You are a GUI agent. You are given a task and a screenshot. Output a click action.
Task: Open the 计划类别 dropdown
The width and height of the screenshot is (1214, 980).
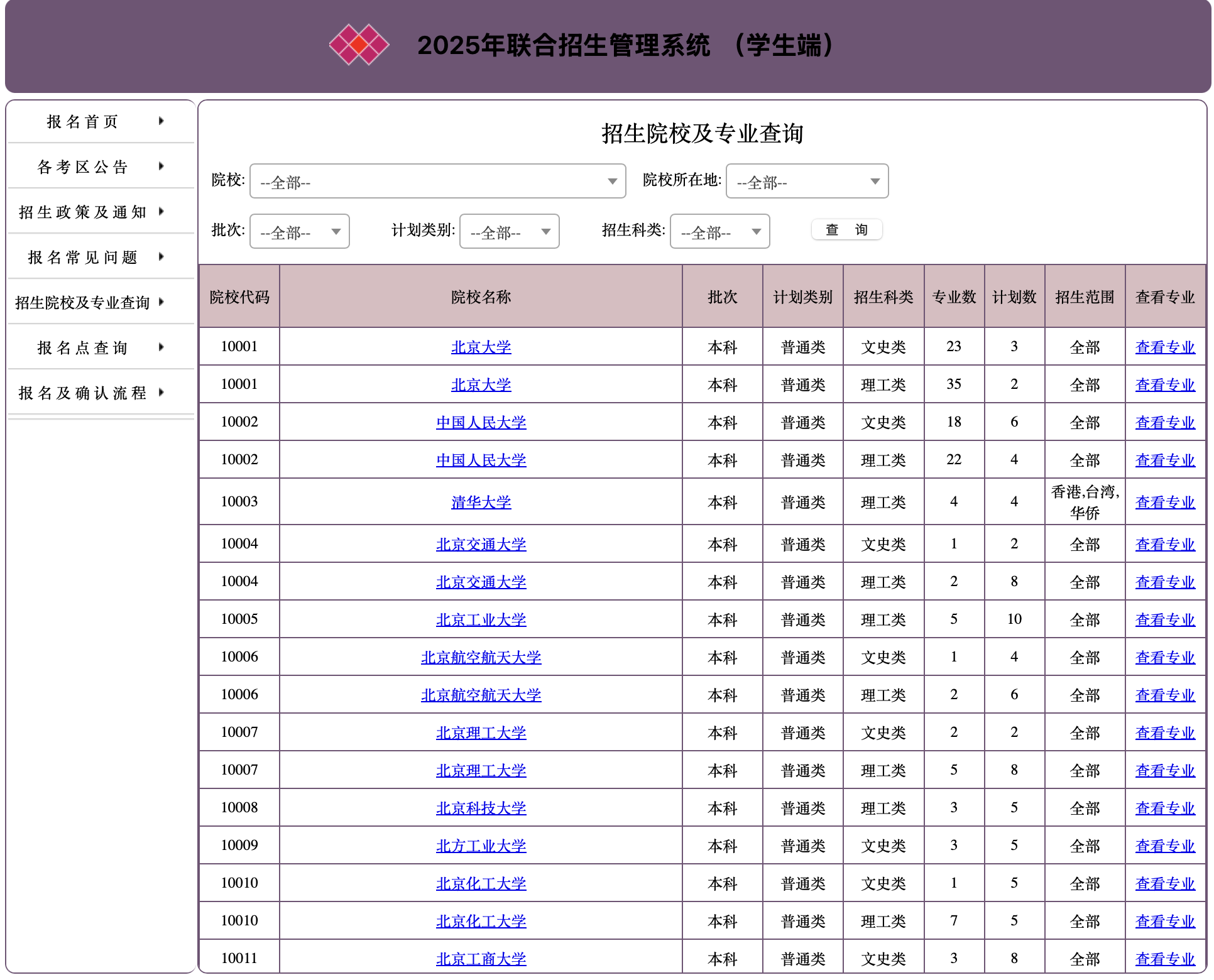[x=510, y=231]
